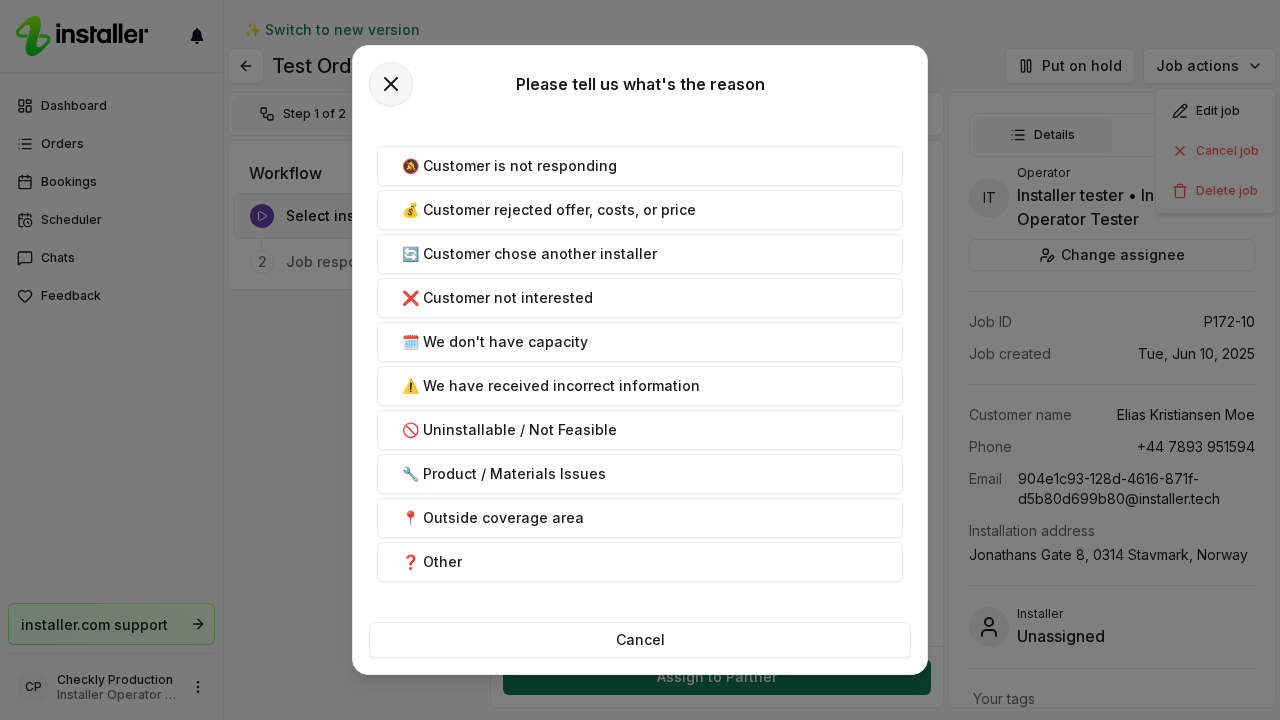Viewport: 1280px width, 720px height.
Task: Open notifications bell icon
Action: coord(197,36)
